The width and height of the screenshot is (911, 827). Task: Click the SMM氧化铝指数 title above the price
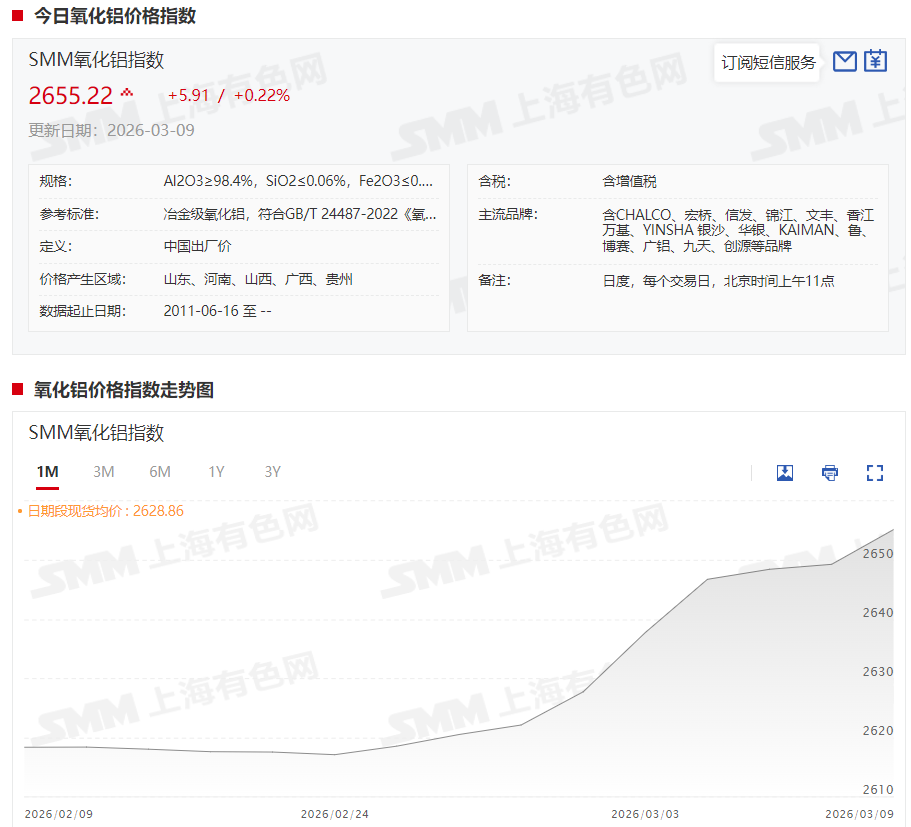pyautogui.click(x=96, y=60)
